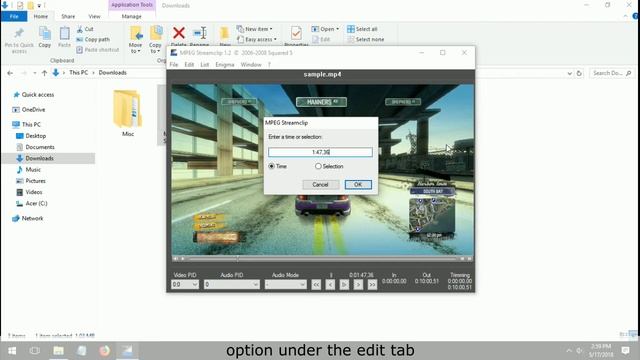Select OneDrive in navigation pane
Screen dimensions: 640x360
pyautogui.click(x=29, y=110)
